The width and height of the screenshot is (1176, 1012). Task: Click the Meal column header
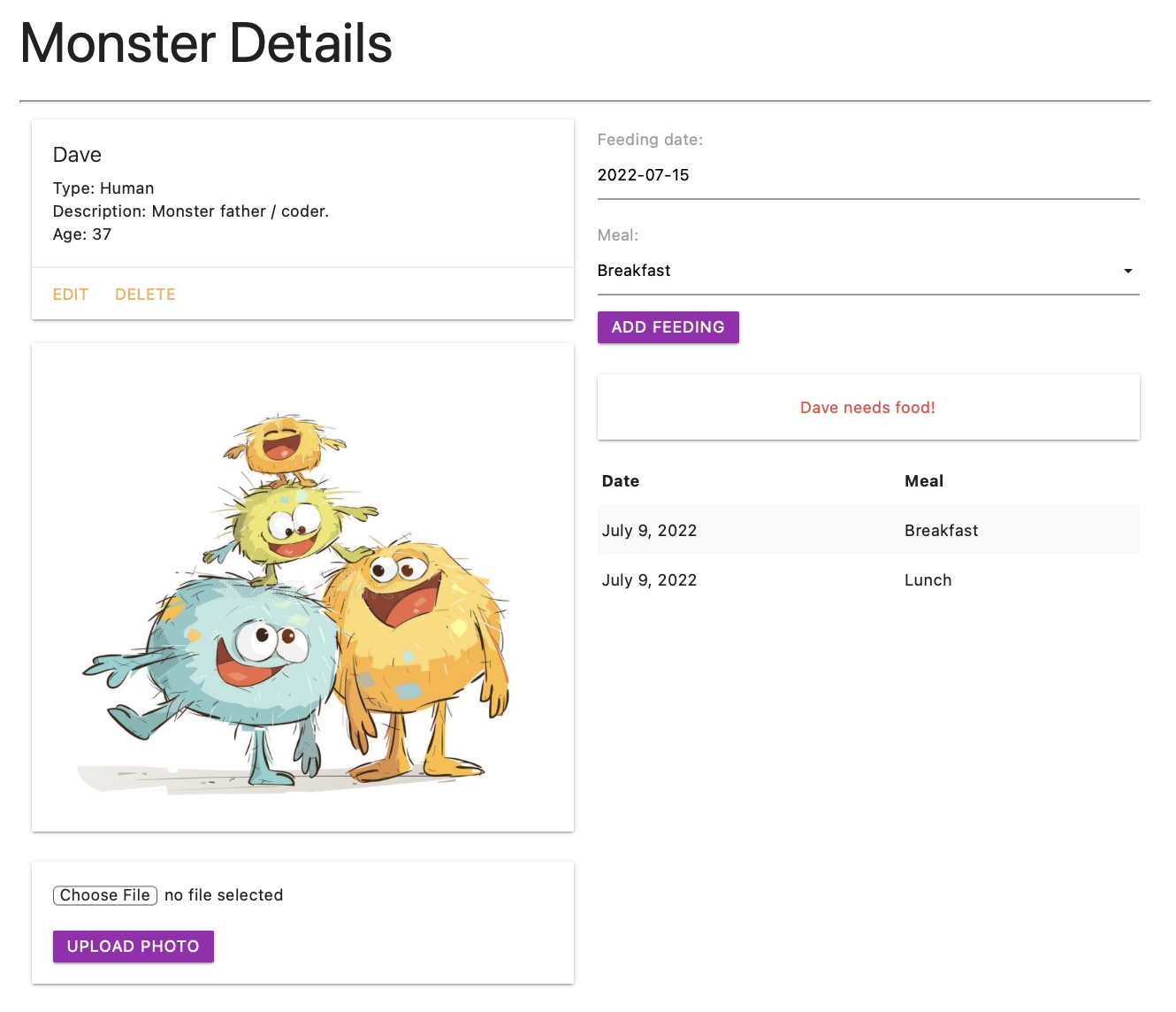(923, 480)
